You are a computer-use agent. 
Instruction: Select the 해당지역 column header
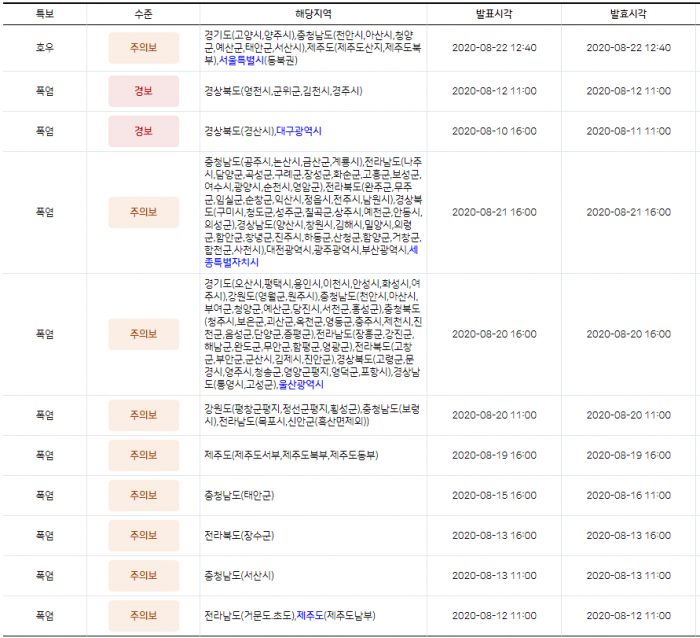click(x=313, y=14)
